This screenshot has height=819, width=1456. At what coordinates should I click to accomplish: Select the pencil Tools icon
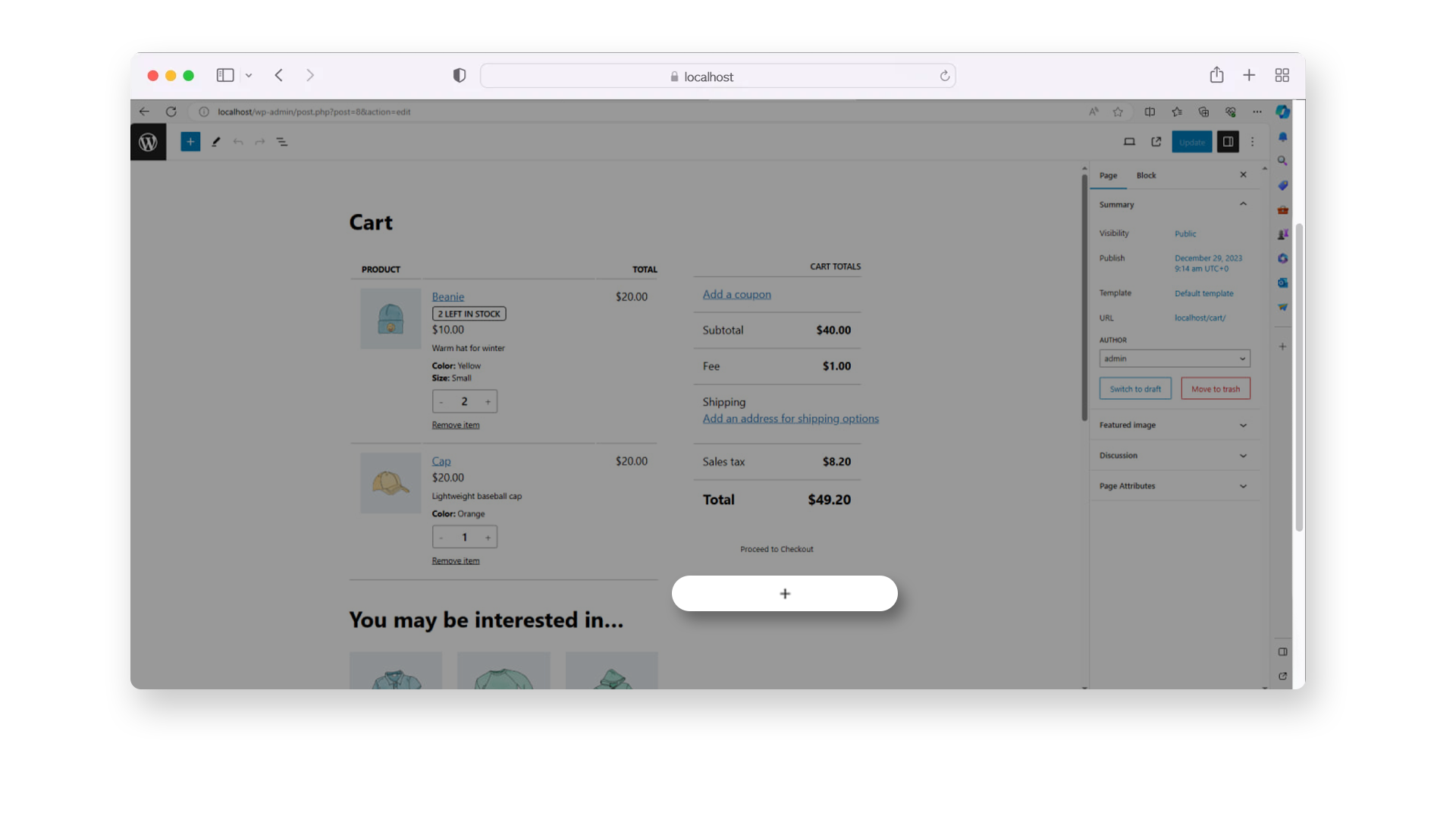coord(216,142)
